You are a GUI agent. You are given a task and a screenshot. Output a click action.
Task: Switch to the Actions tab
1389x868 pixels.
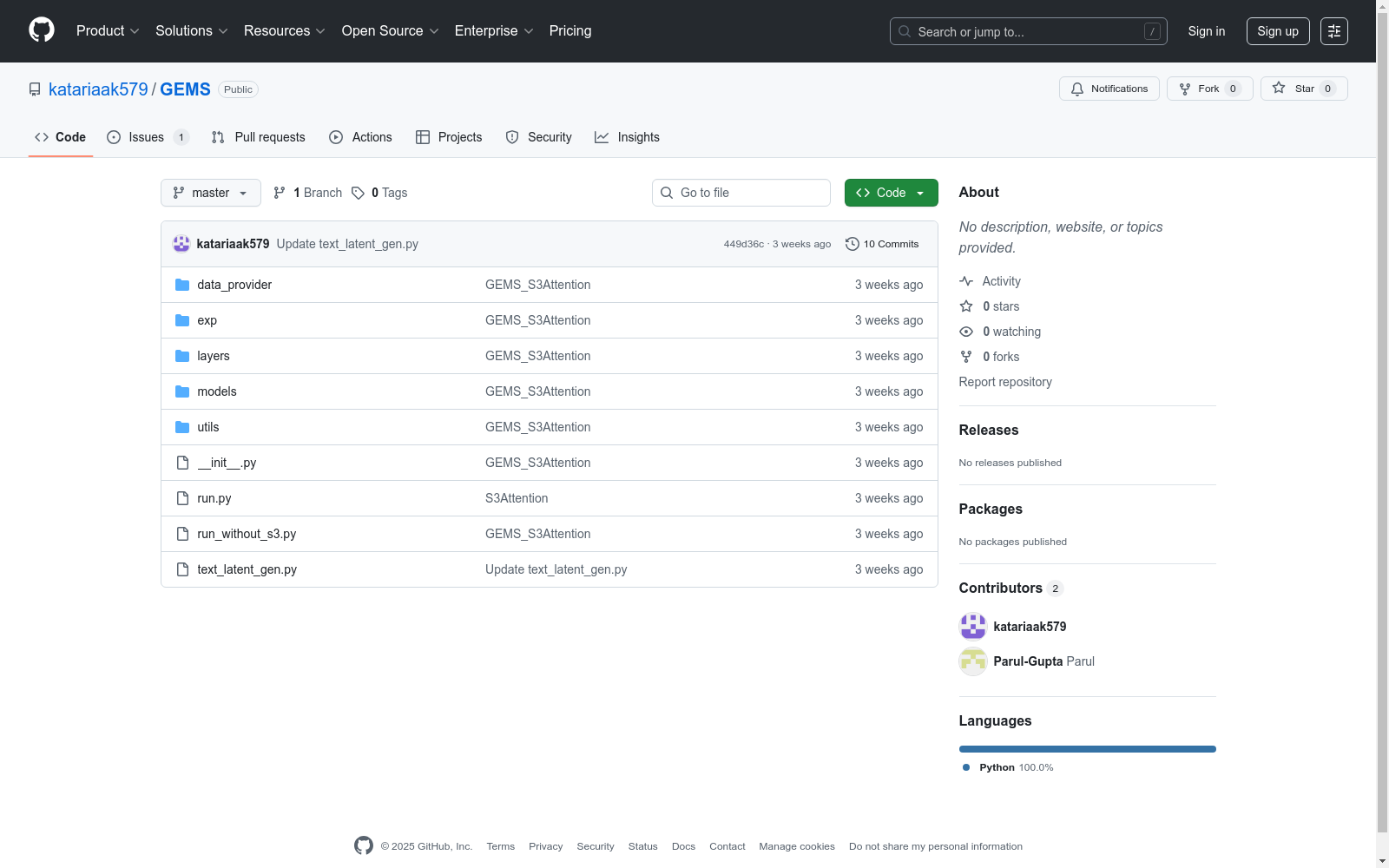click(x=361, y=137)
